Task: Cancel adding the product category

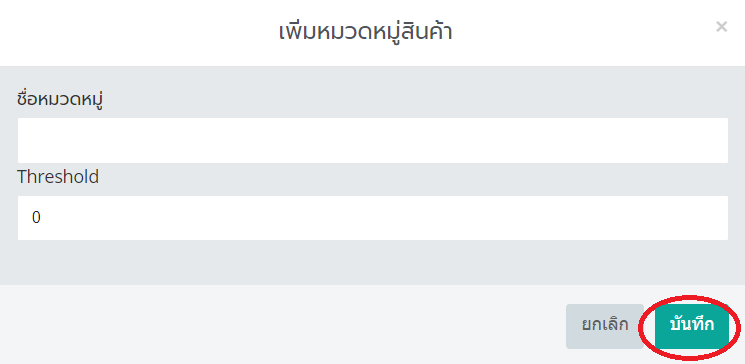Action: point(605,326)
